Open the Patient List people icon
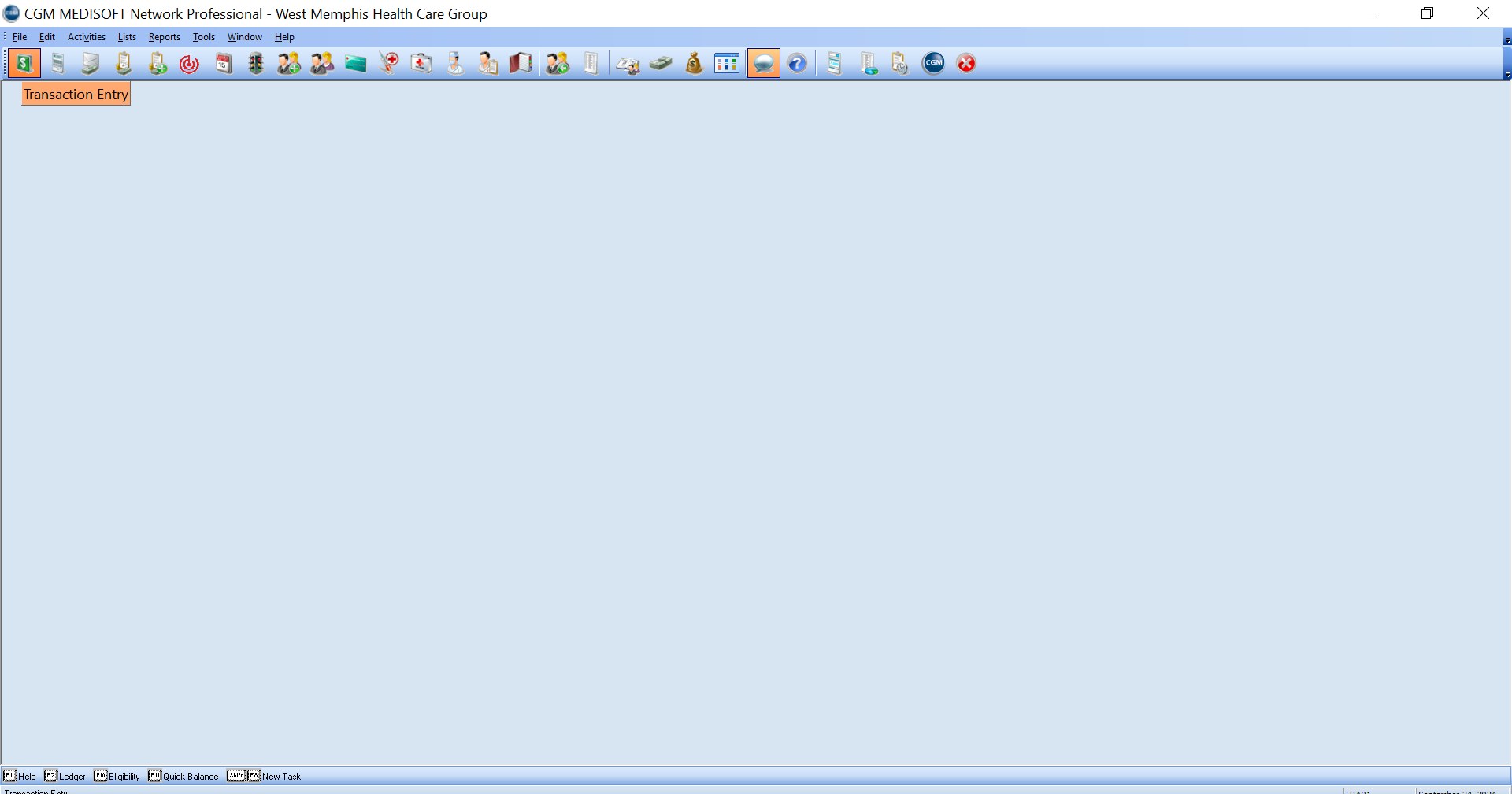1512x794 pixels. point(321,63)
